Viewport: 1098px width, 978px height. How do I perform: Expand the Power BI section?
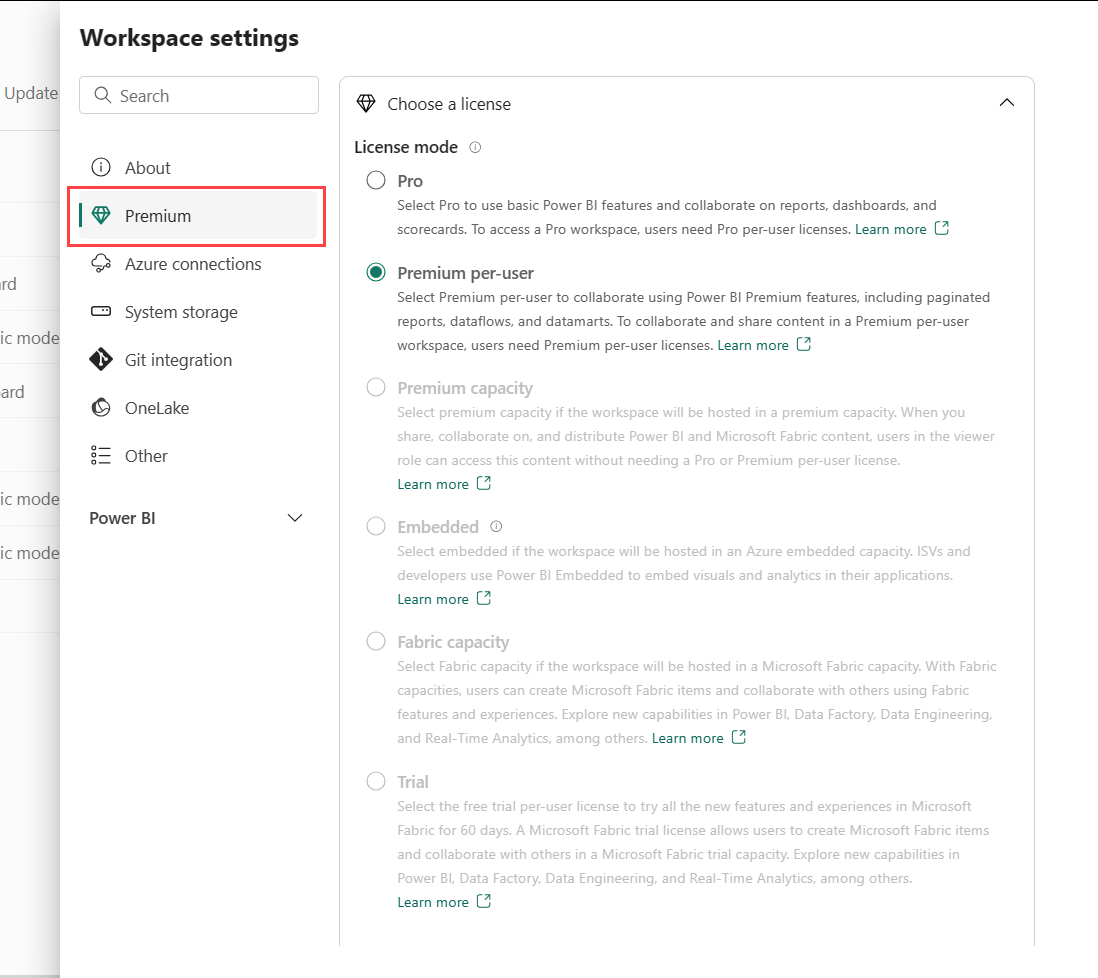tap(294, 518)
